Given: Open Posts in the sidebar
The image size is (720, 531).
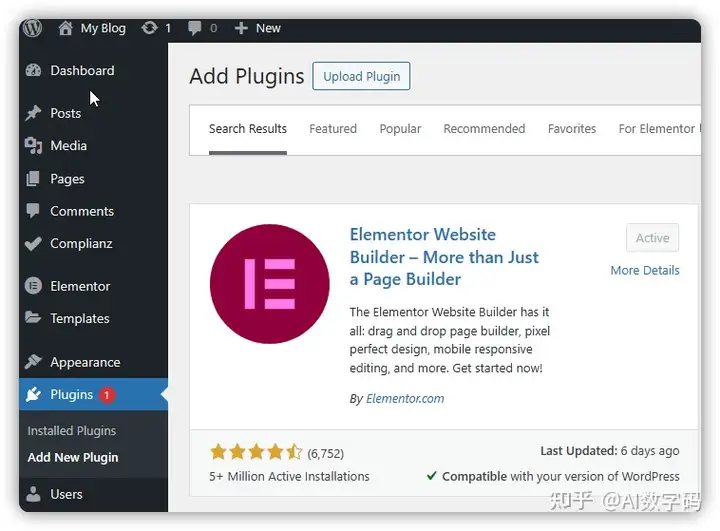Looking at the screenshot, I should 66,113.
